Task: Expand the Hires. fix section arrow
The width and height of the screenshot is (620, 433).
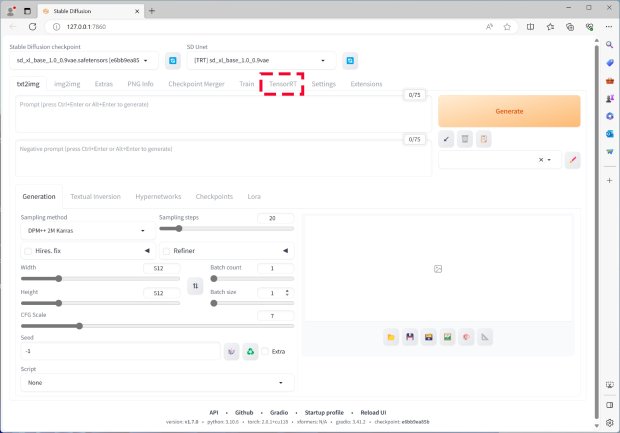Action: click(x=147, y=251)
